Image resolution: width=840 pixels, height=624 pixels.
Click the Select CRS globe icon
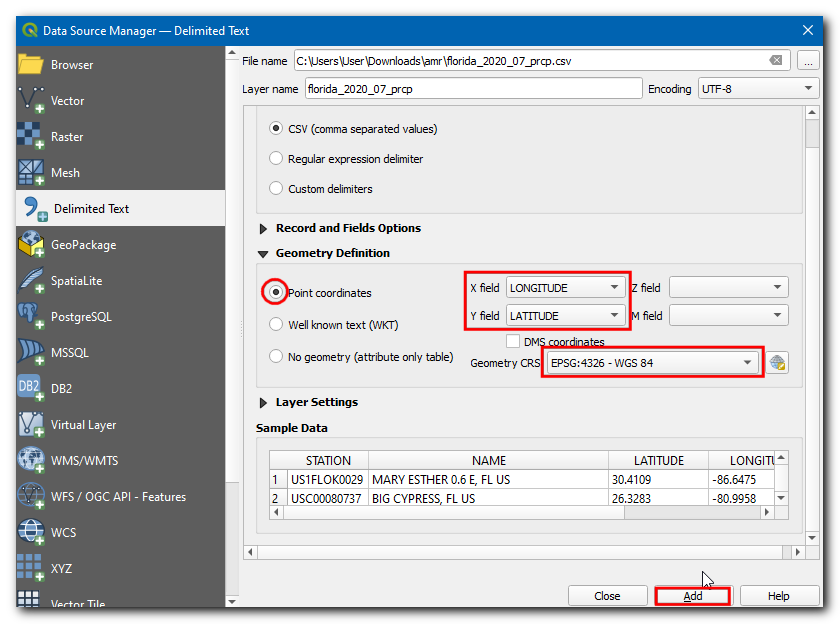tap(777, 363)
